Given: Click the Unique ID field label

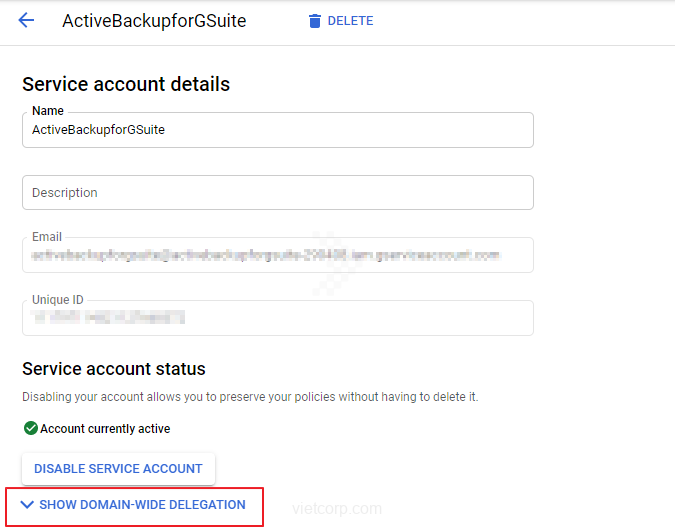Looking at the screenshot, I should [60, 300].
